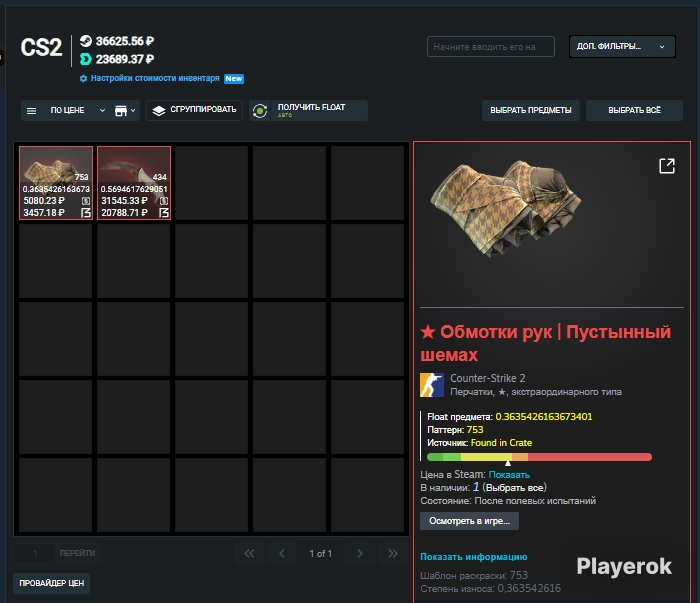Click the 'New' badge next to inventory settings

[x=234, y=79]
